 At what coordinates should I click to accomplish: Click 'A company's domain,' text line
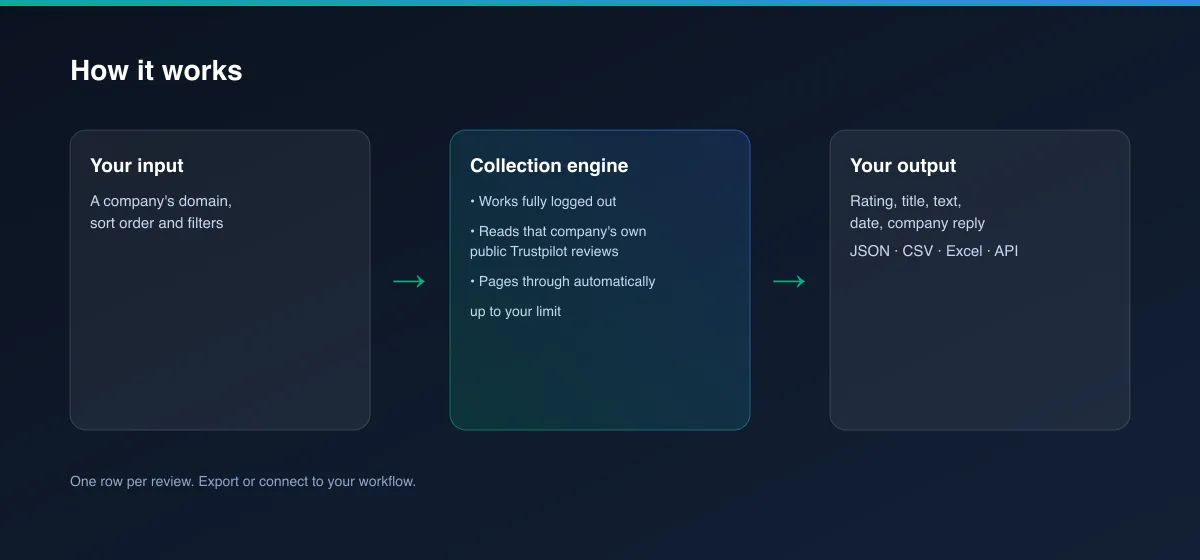pyautogui.click(x=161, y=201)
